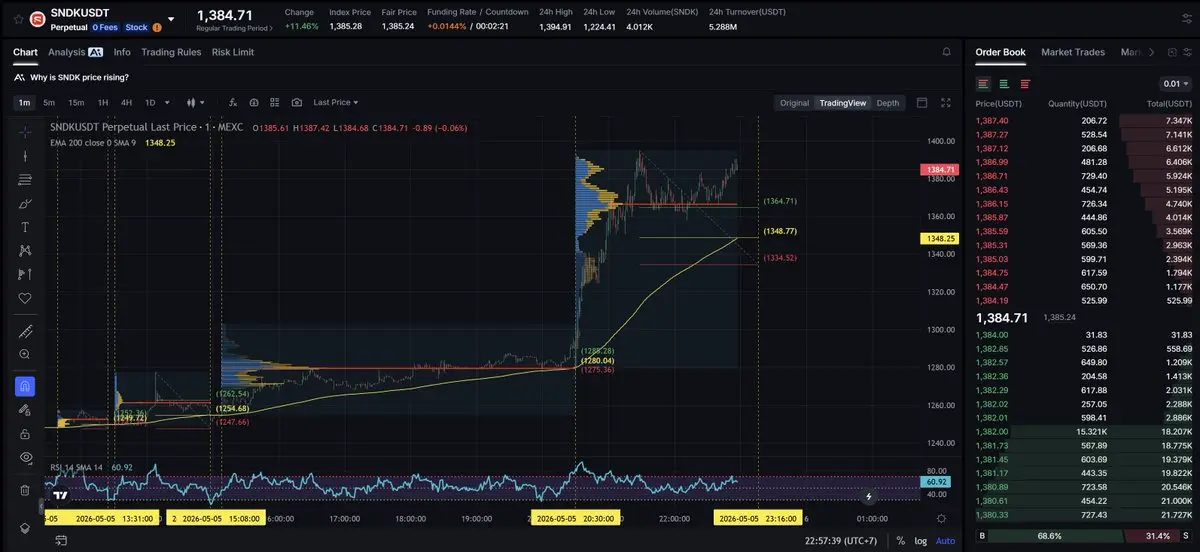Show sell orders only view

[x=1025, y=84]
